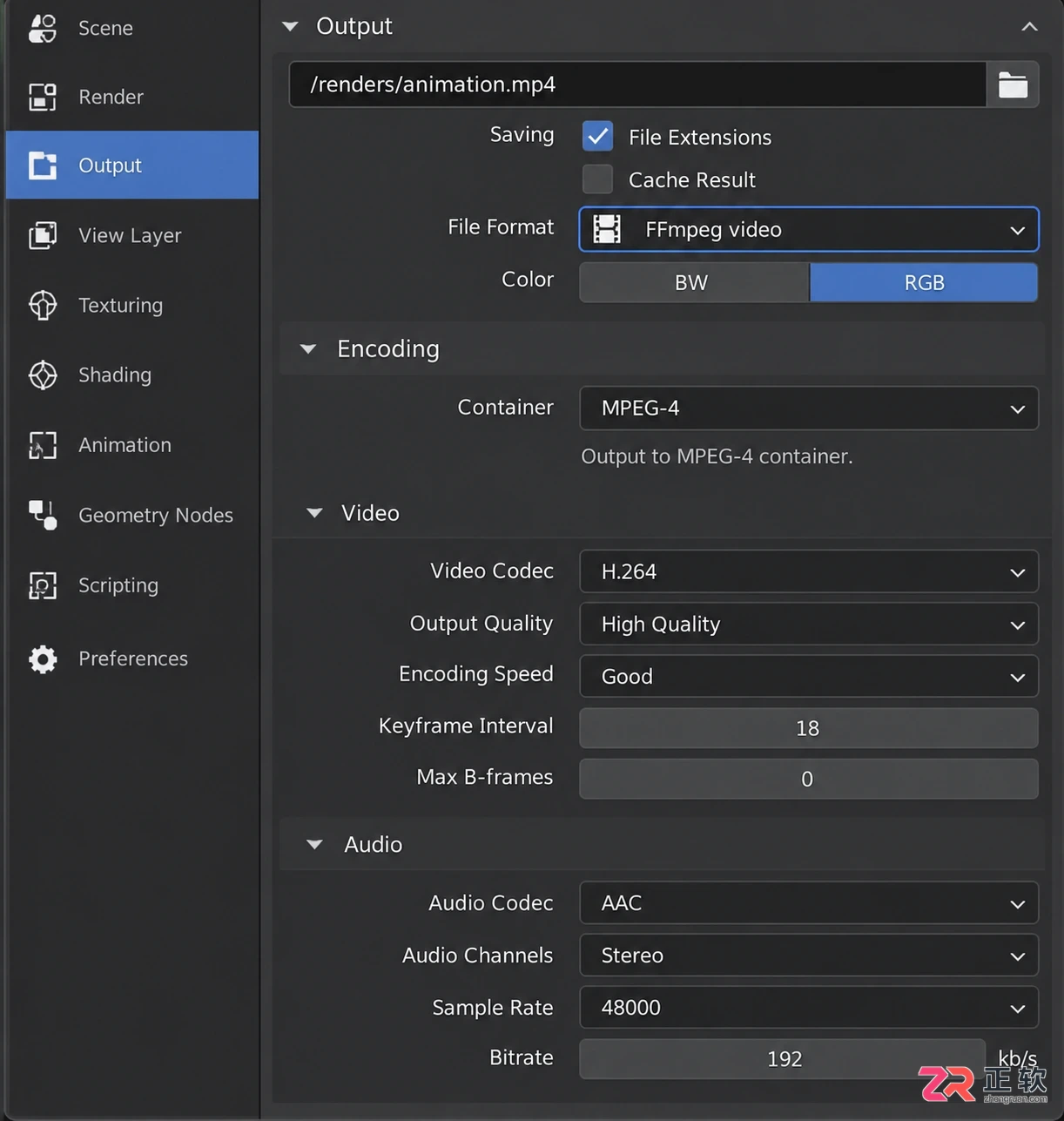Viewport: 1064px width, 1121px height.
Task: Select RGB color mode
Action: pyautogui.click(x=924, y=282)
